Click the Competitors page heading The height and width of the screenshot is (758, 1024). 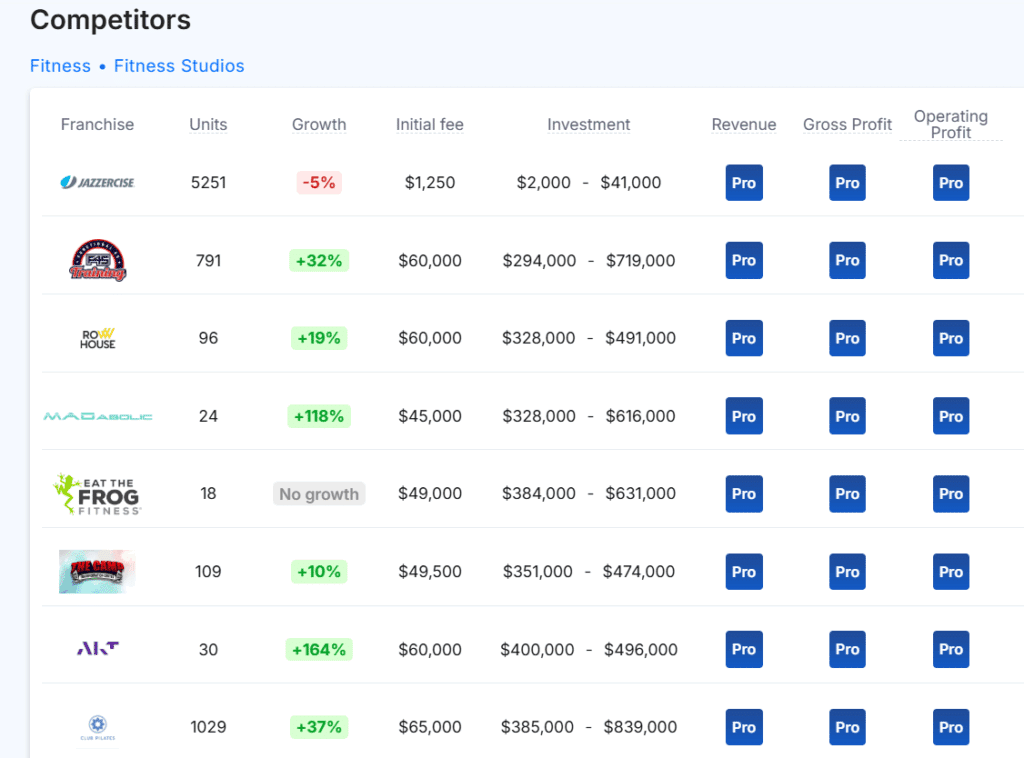(110, 20)
